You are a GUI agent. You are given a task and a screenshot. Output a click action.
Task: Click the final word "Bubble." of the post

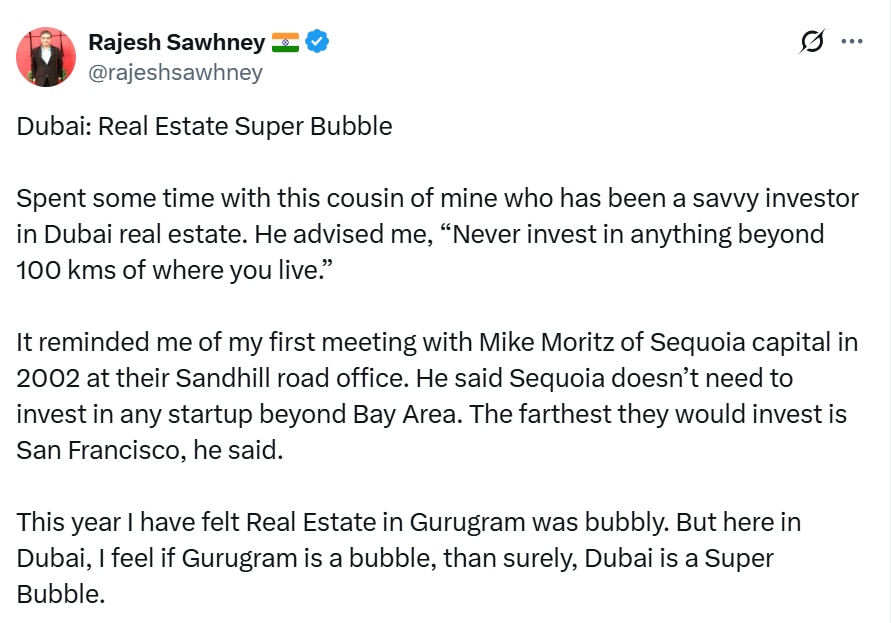(60, 595)
